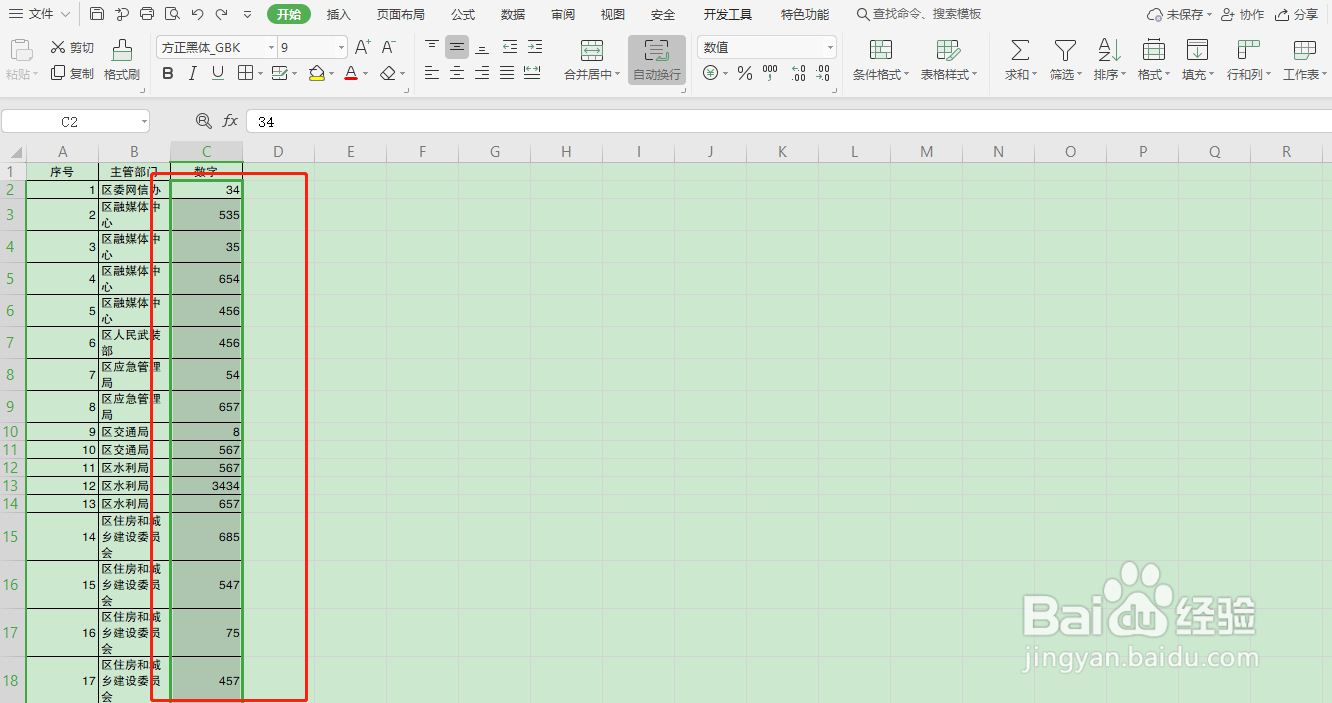Click the 协作 collaborate button
Image resolution: width=1332 pixels, height=703 pixels.
pos(1242,14)
